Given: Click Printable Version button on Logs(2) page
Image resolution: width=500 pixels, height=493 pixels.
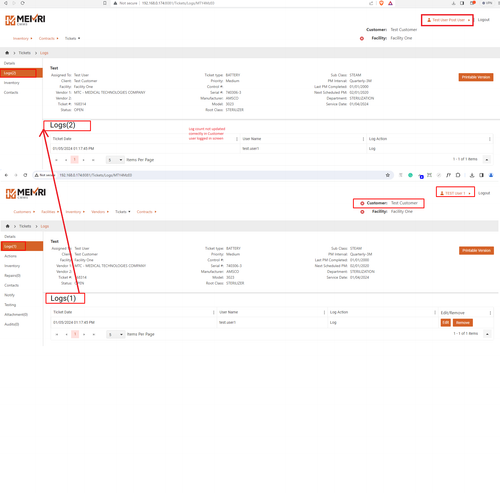Looking at the screenshot, I should pyautogui.click(x=476, y=77).
